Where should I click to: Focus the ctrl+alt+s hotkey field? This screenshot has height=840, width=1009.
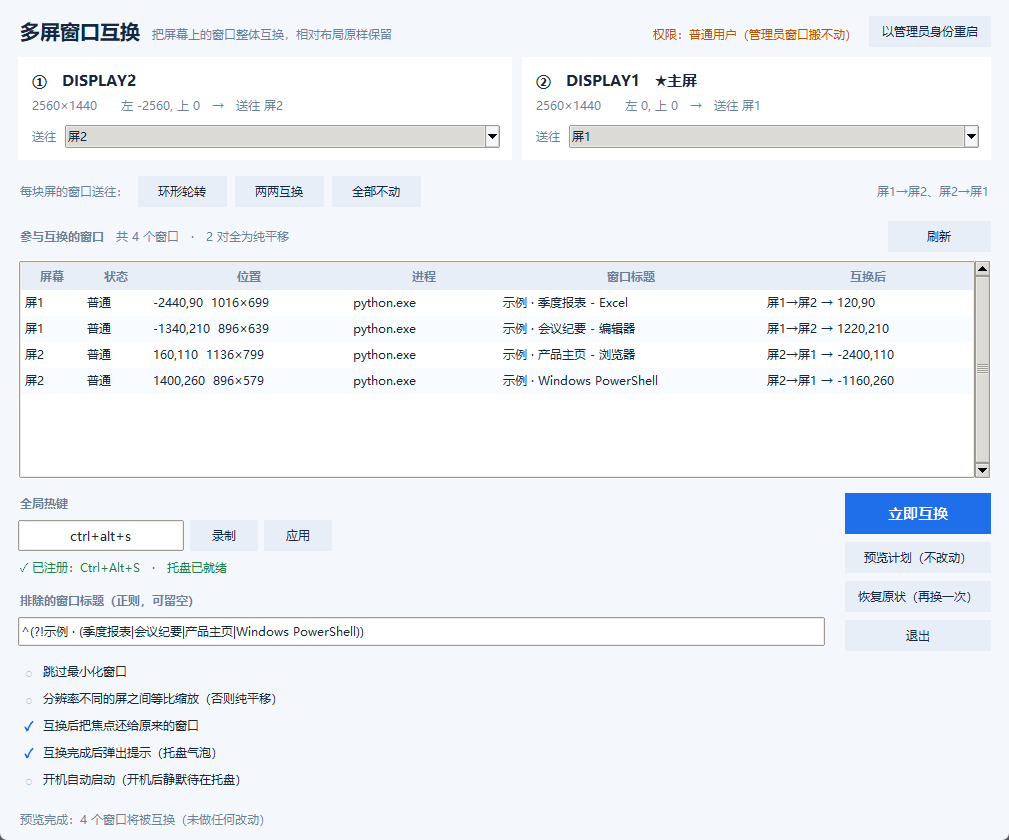(x=101, y=536)
